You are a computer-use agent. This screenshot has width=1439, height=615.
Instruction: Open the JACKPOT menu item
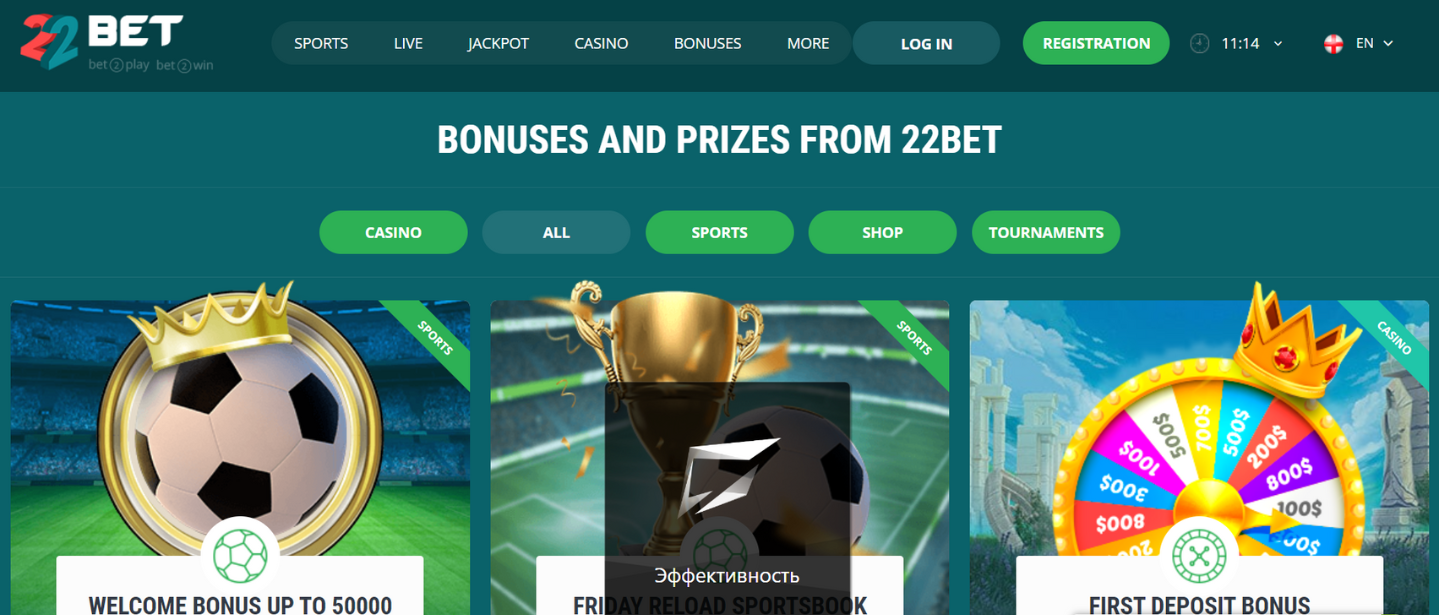click(498, 43)
